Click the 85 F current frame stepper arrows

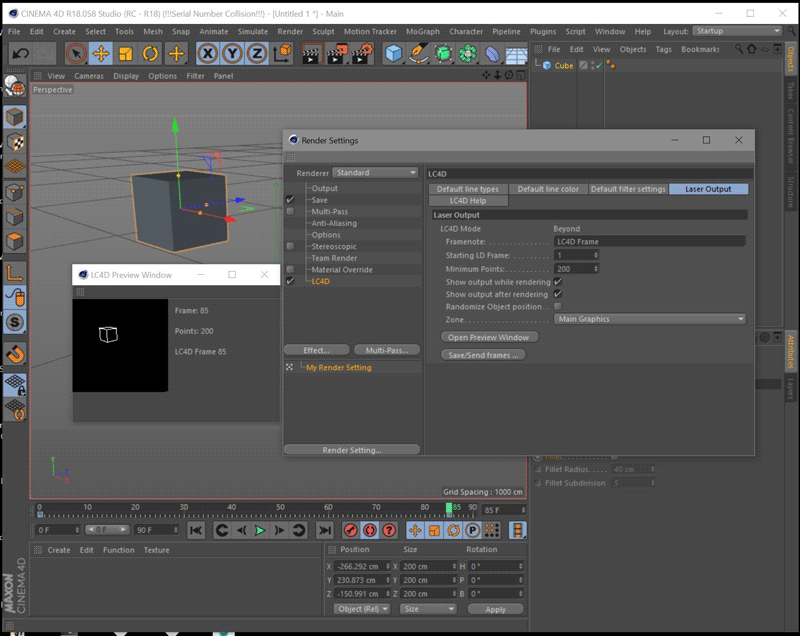[x=523, y=510]
